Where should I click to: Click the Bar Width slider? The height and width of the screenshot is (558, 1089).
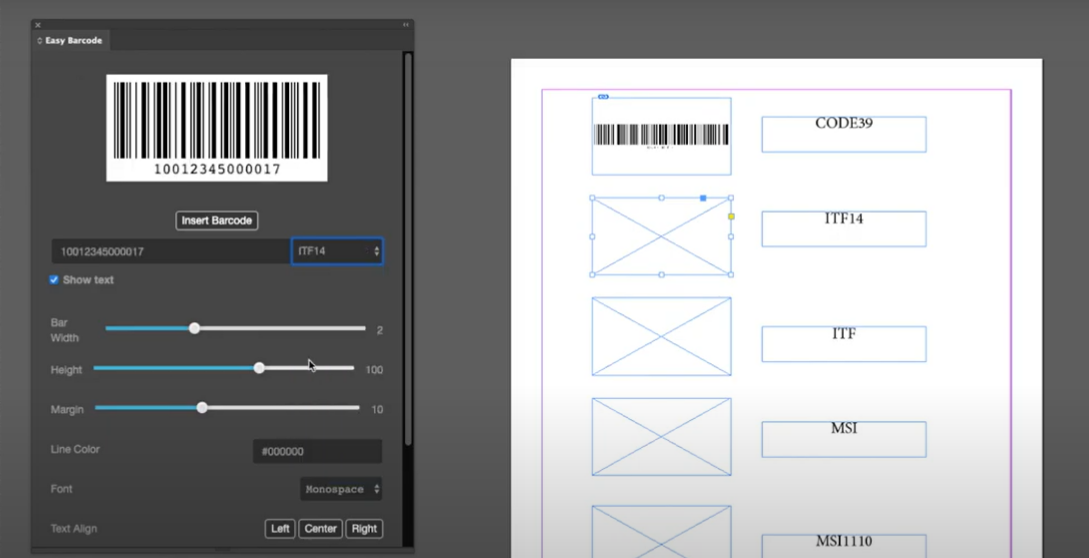[x=235, y=328]
